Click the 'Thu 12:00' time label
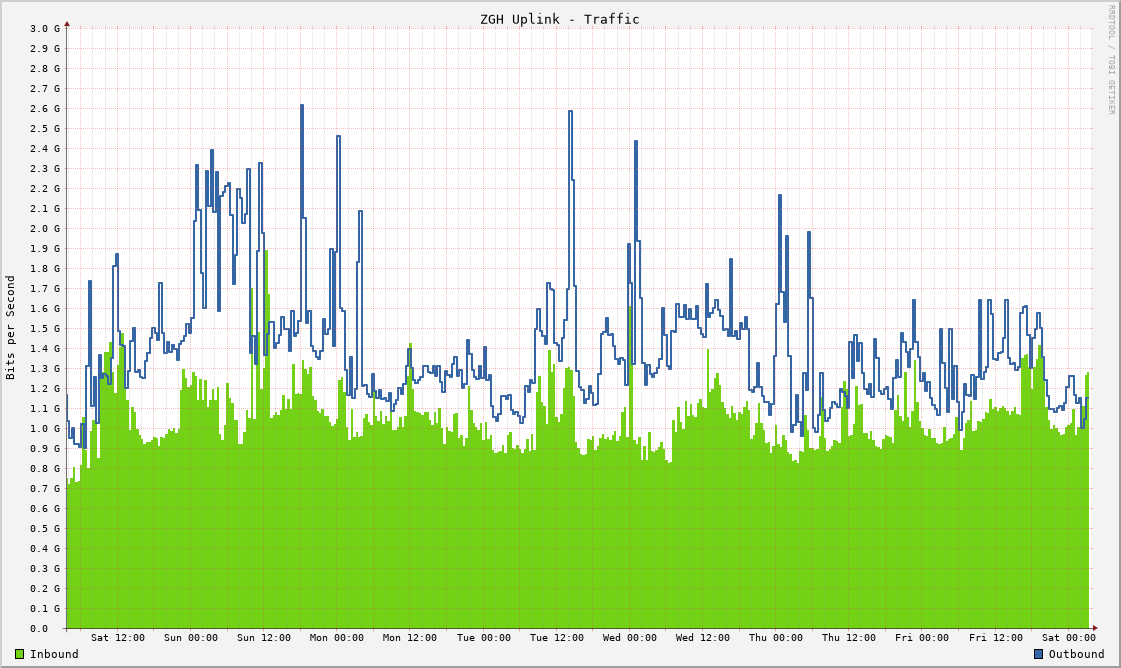 [x=849, y=637]
